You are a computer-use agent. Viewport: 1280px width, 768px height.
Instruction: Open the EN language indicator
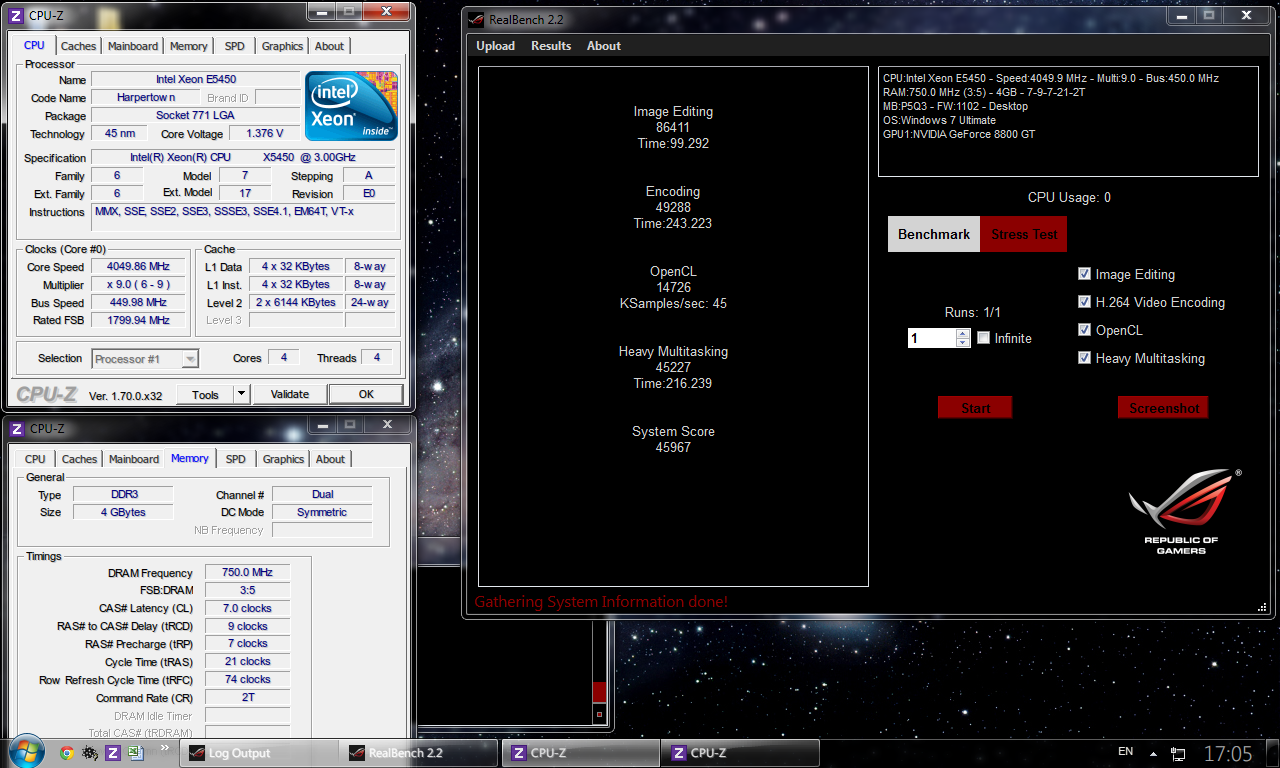click(1125, 752)
